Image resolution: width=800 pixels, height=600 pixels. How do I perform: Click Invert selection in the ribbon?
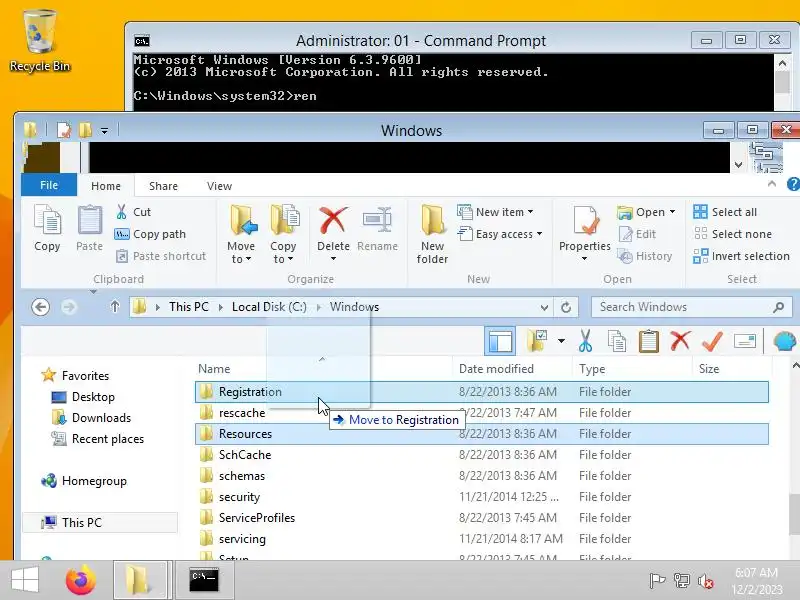741,256
